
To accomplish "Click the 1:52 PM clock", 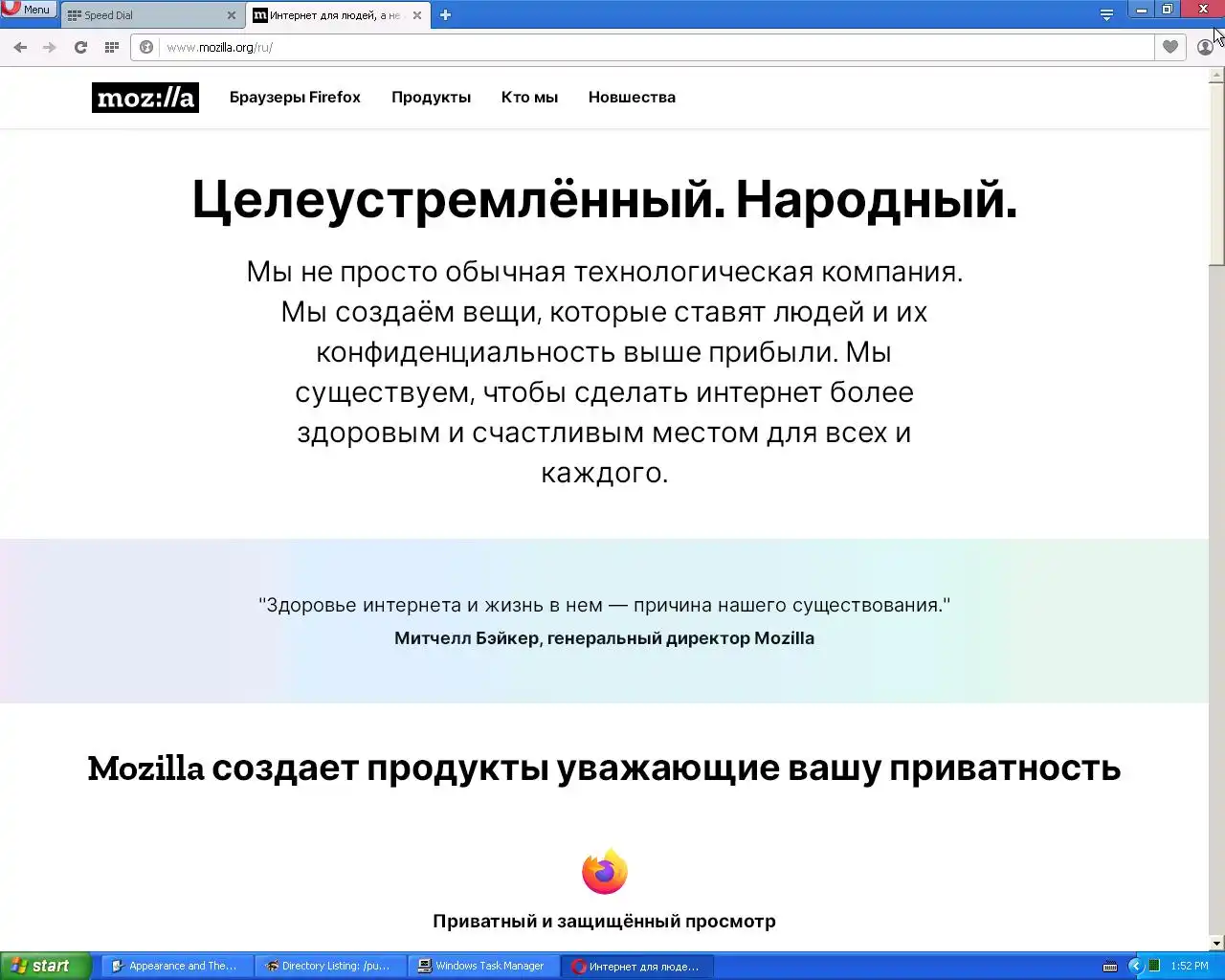I will click(x=1190, y=967).
